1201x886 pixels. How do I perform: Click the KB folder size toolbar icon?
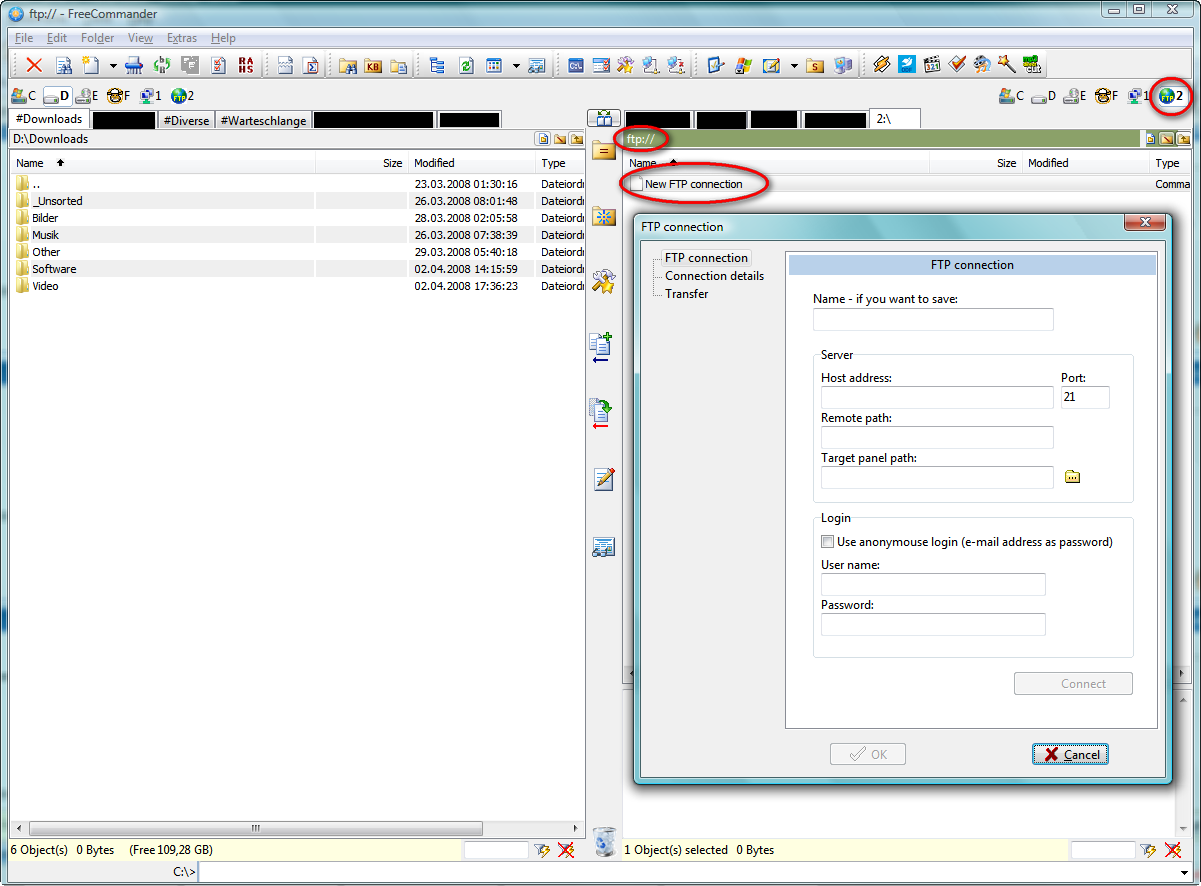point(374,66)
